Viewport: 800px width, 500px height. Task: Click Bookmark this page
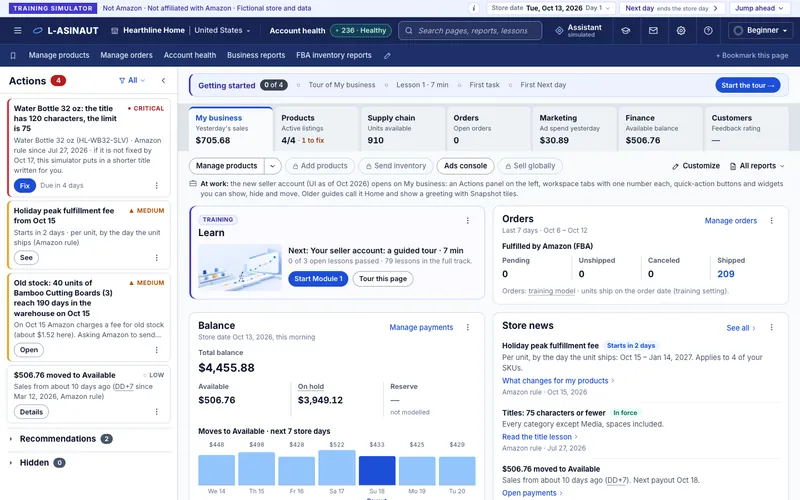[752, 56]
